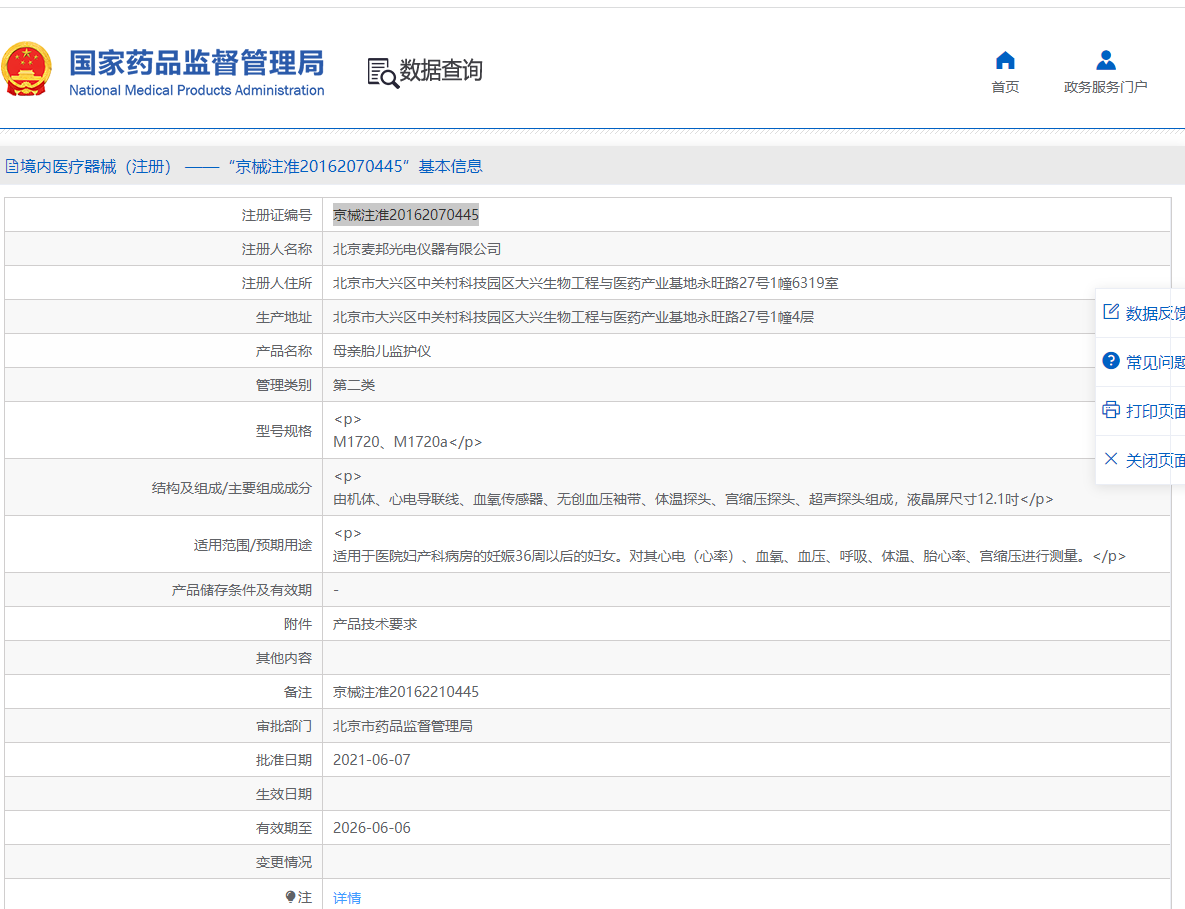
Task: Click attachment value 产品技术要求
Action: point(375,624)
